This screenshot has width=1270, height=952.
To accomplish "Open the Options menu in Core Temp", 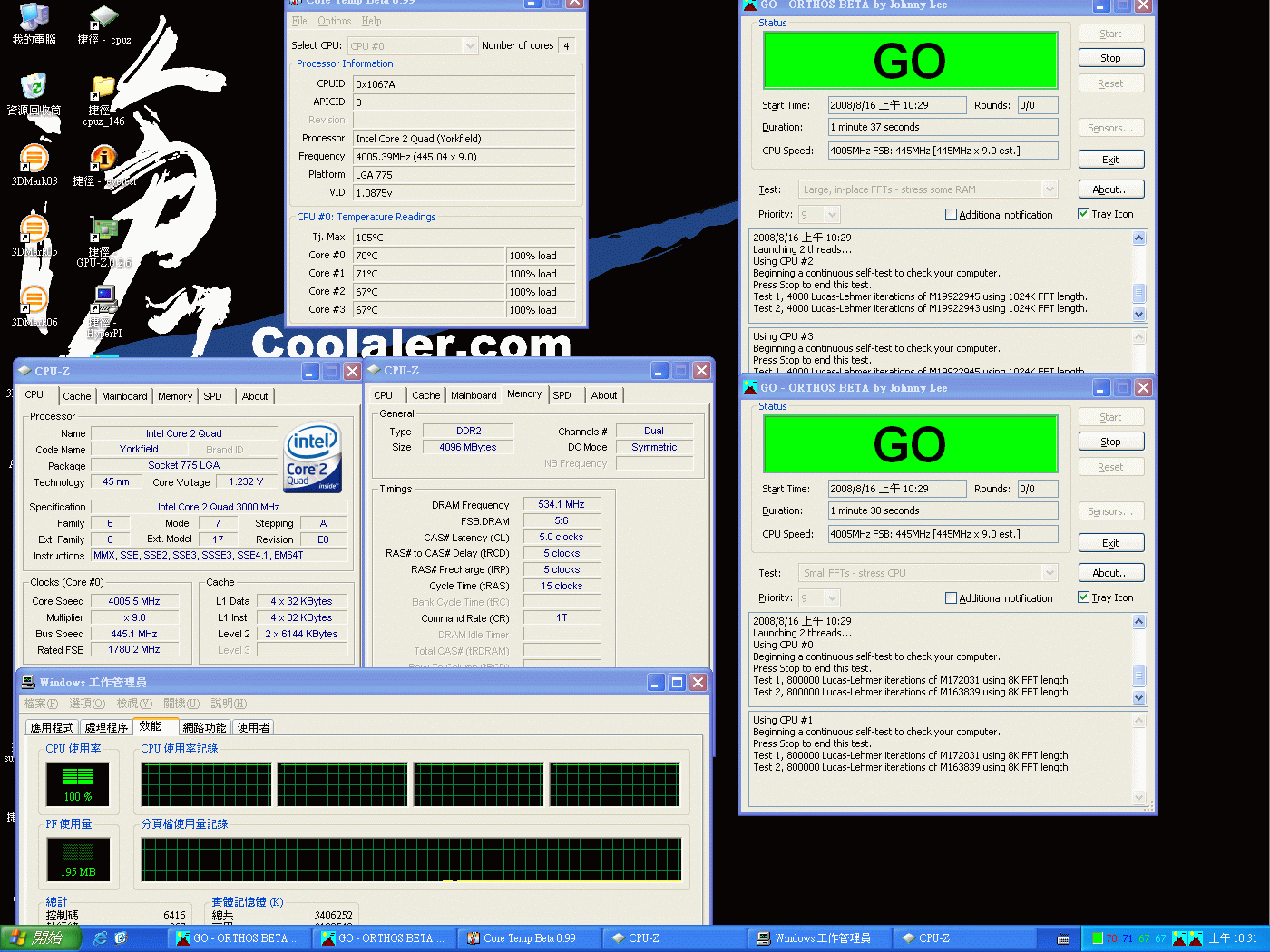I will (x=334, y=21).
